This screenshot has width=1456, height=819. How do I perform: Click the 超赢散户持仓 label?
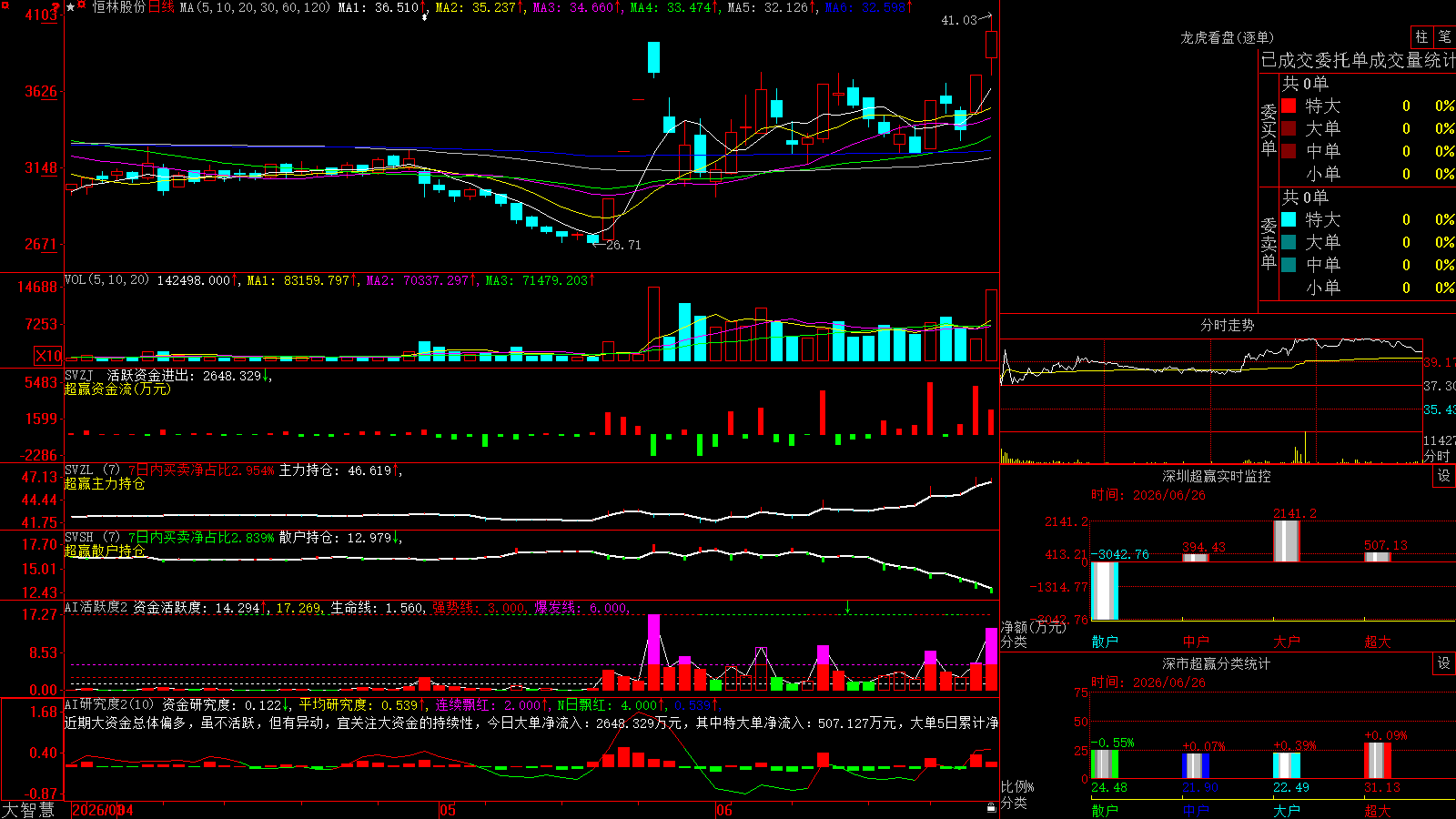pos(105,551)
